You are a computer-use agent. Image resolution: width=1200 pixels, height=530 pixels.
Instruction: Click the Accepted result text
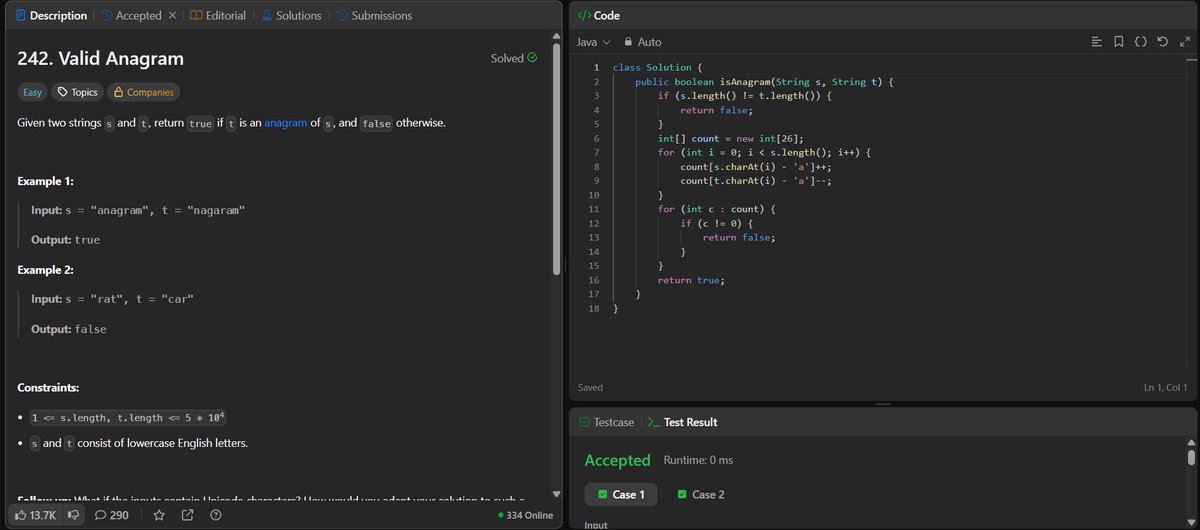coord(617,460)
